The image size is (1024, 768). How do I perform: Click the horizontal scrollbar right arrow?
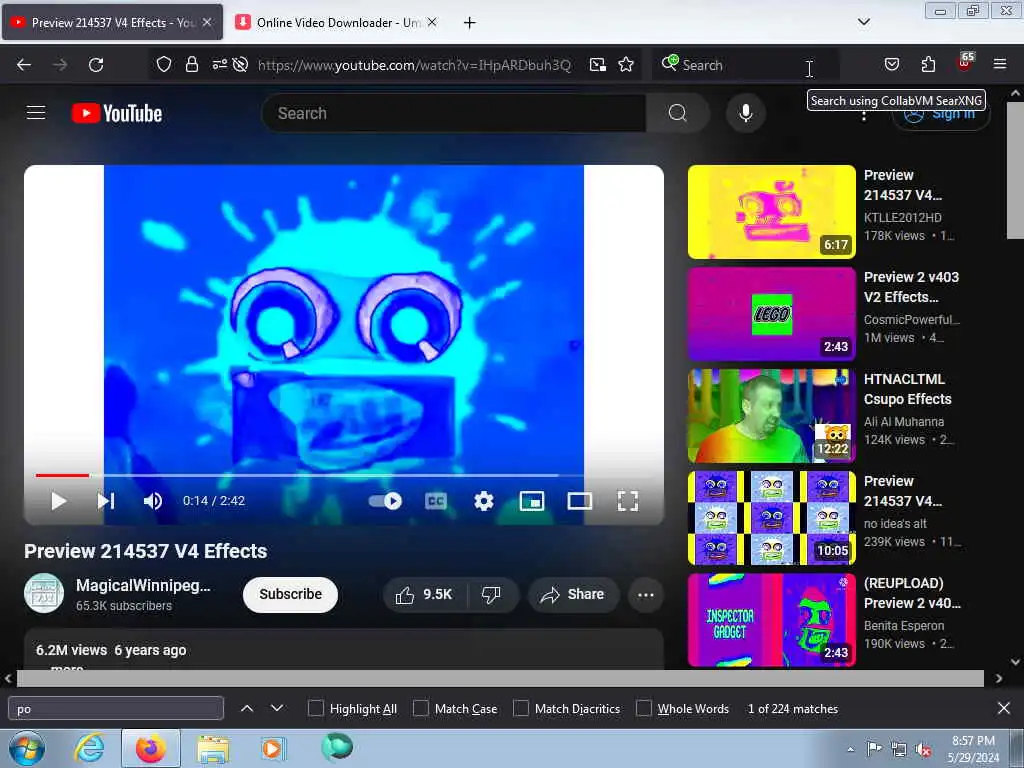coord(999,678)
